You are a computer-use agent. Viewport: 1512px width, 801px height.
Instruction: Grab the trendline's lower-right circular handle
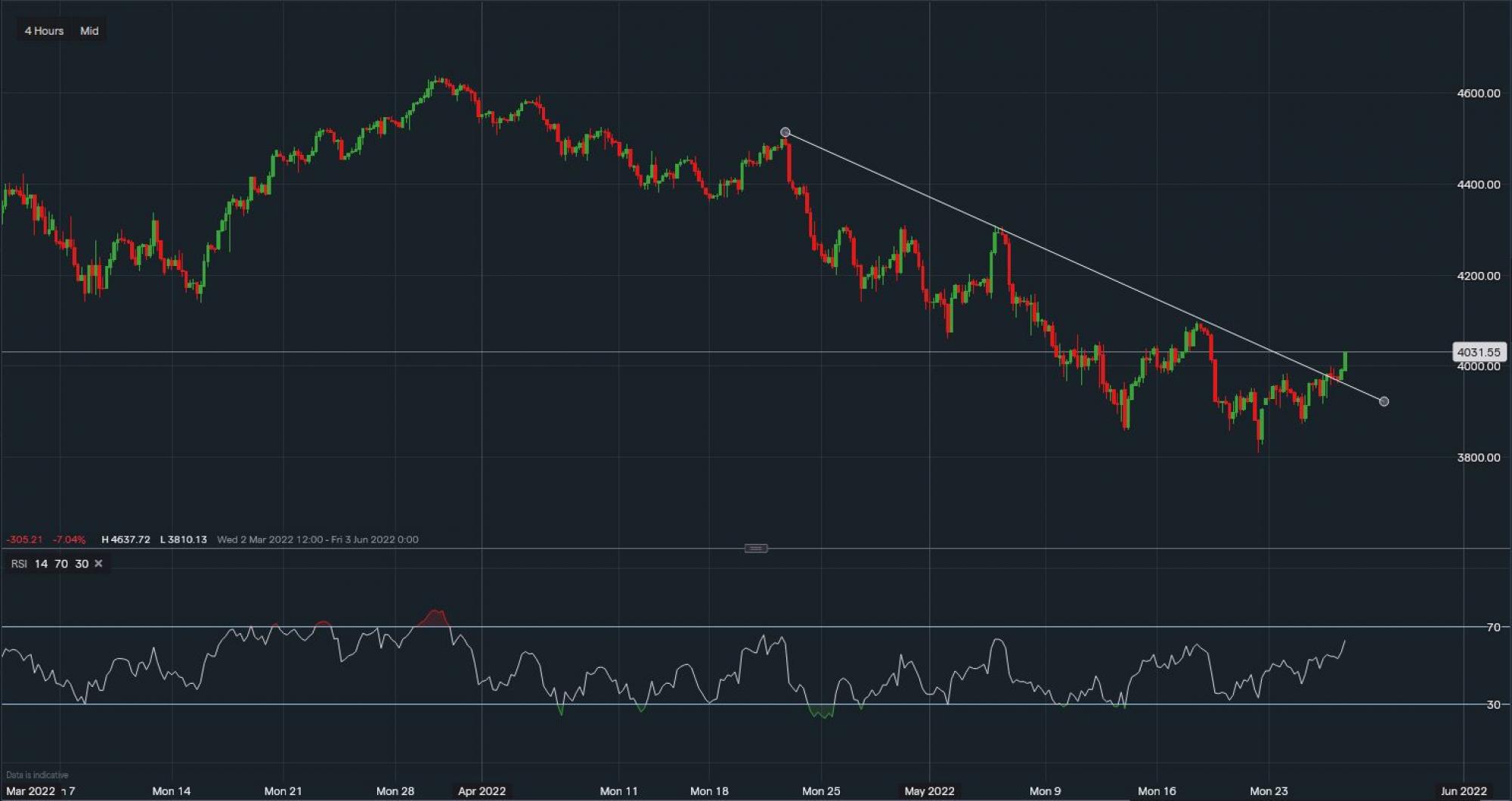pyautogui.click(x=1383, y=401)
